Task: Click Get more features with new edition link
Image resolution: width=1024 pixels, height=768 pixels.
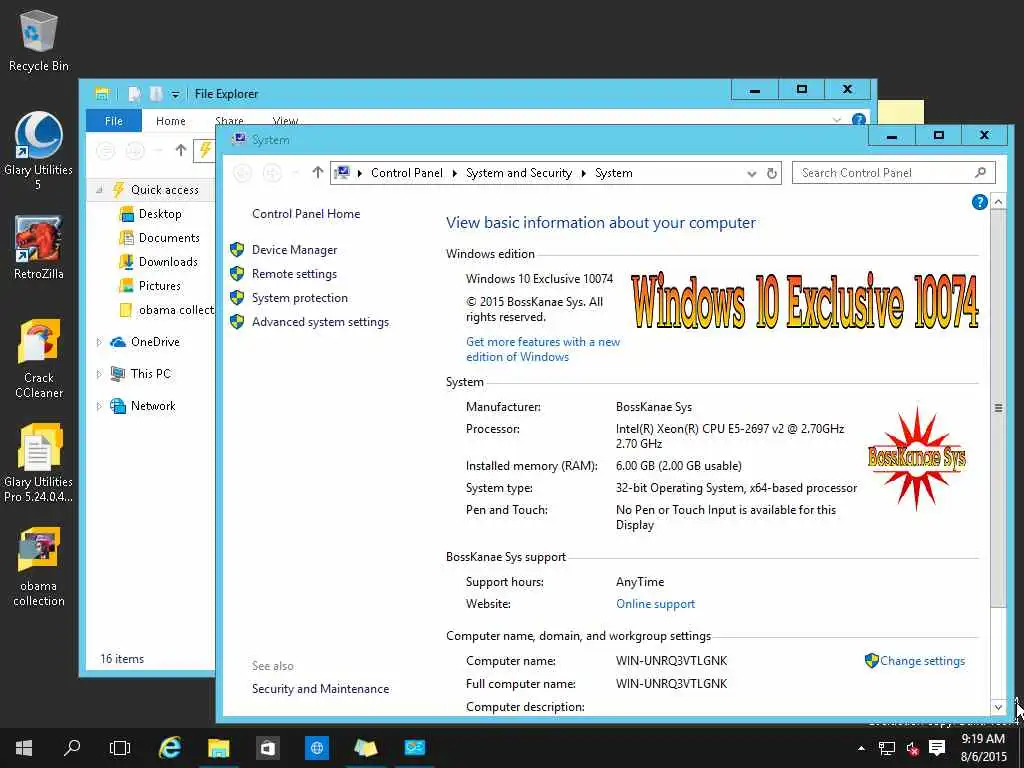Action: [543, 349]
